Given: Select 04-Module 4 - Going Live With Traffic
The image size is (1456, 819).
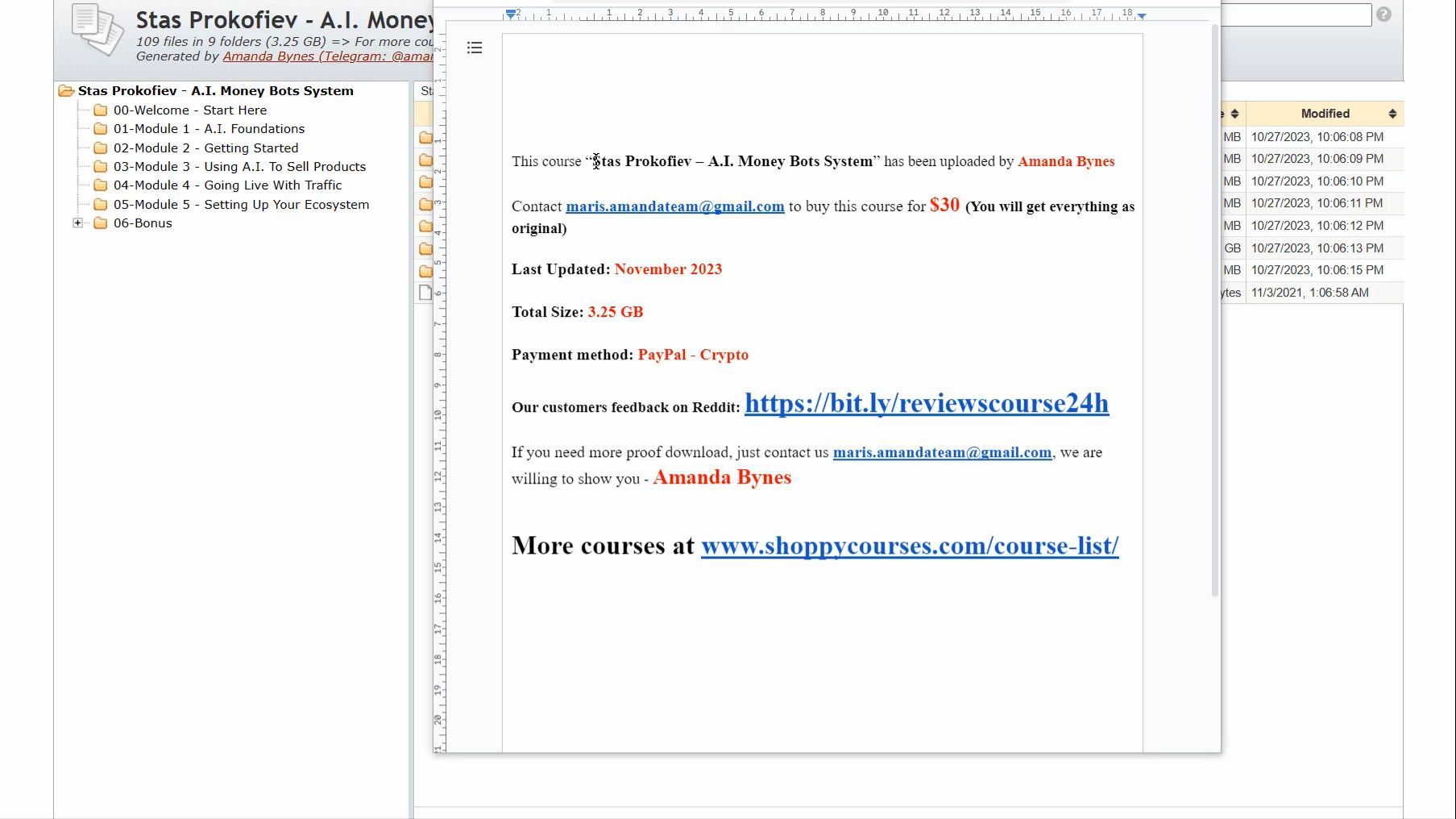Looking at the screenshot, I should [227, 185].
